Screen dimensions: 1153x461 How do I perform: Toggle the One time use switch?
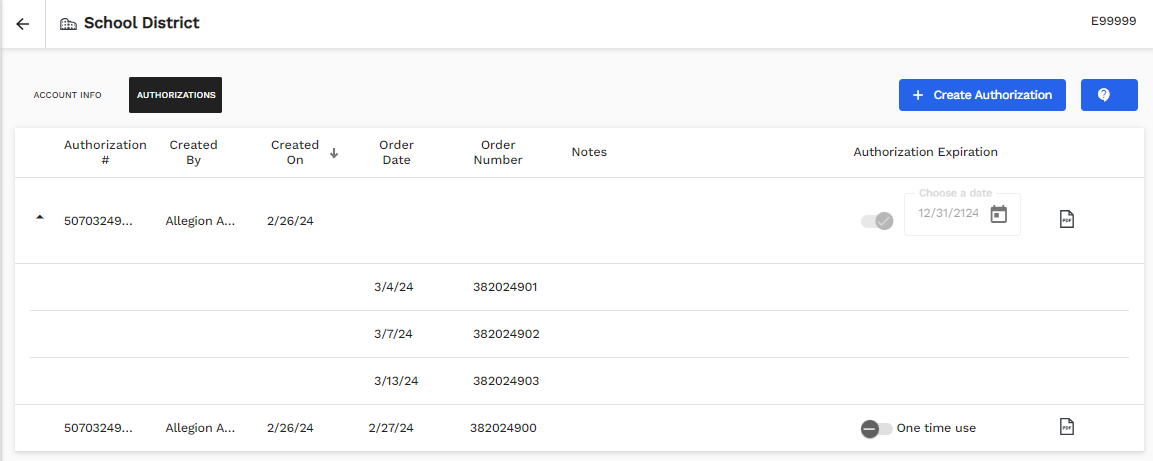(x=876, y=428)
